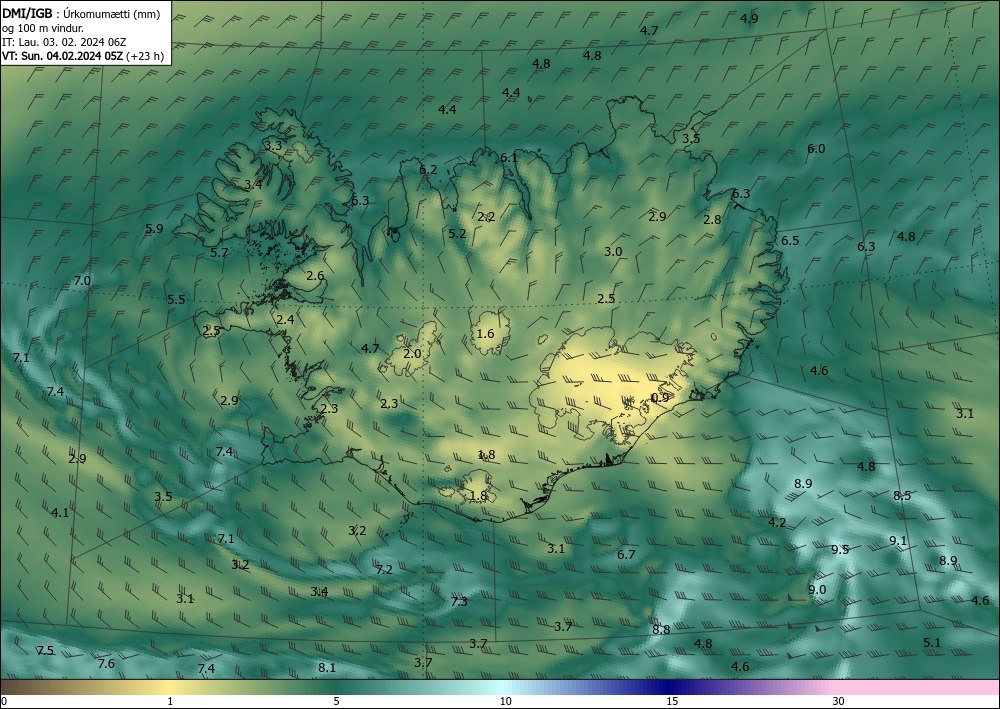The image size is (1000, 709).
Task: Select the 7.6 value in the lower left
Action: [106, 664]
